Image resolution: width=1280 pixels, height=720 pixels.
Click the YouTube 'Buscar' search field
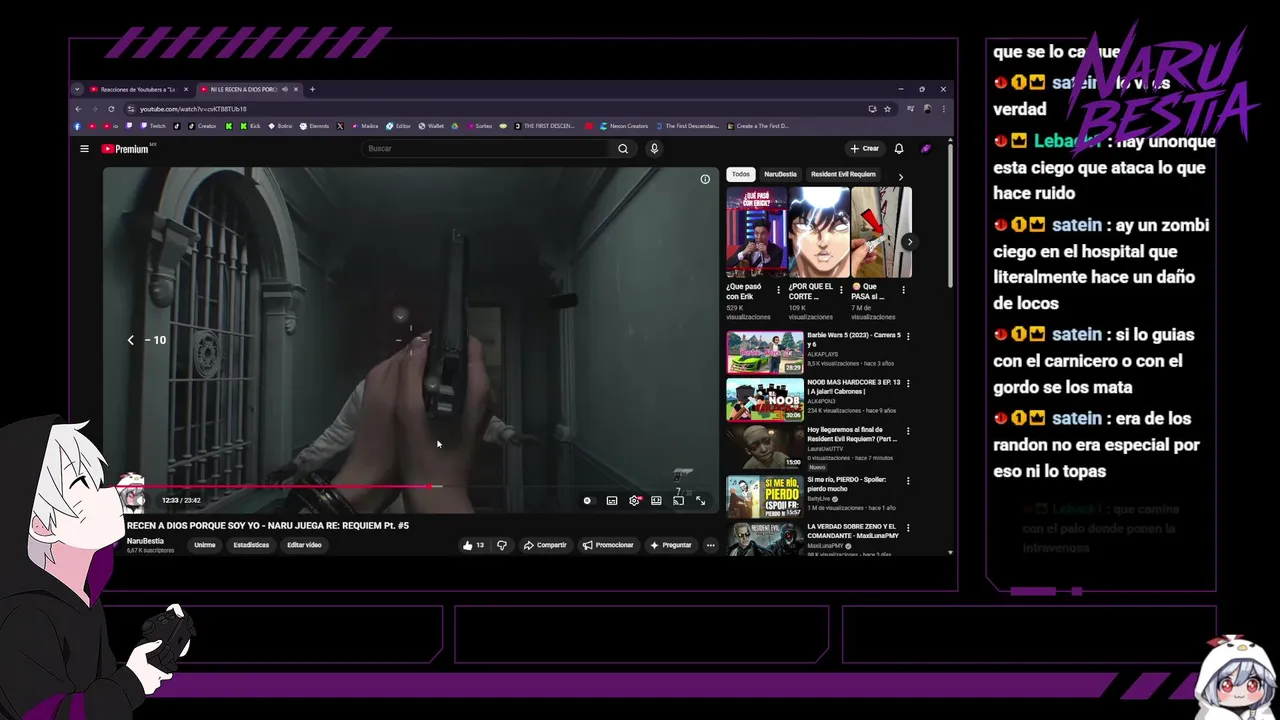point(486,149)
